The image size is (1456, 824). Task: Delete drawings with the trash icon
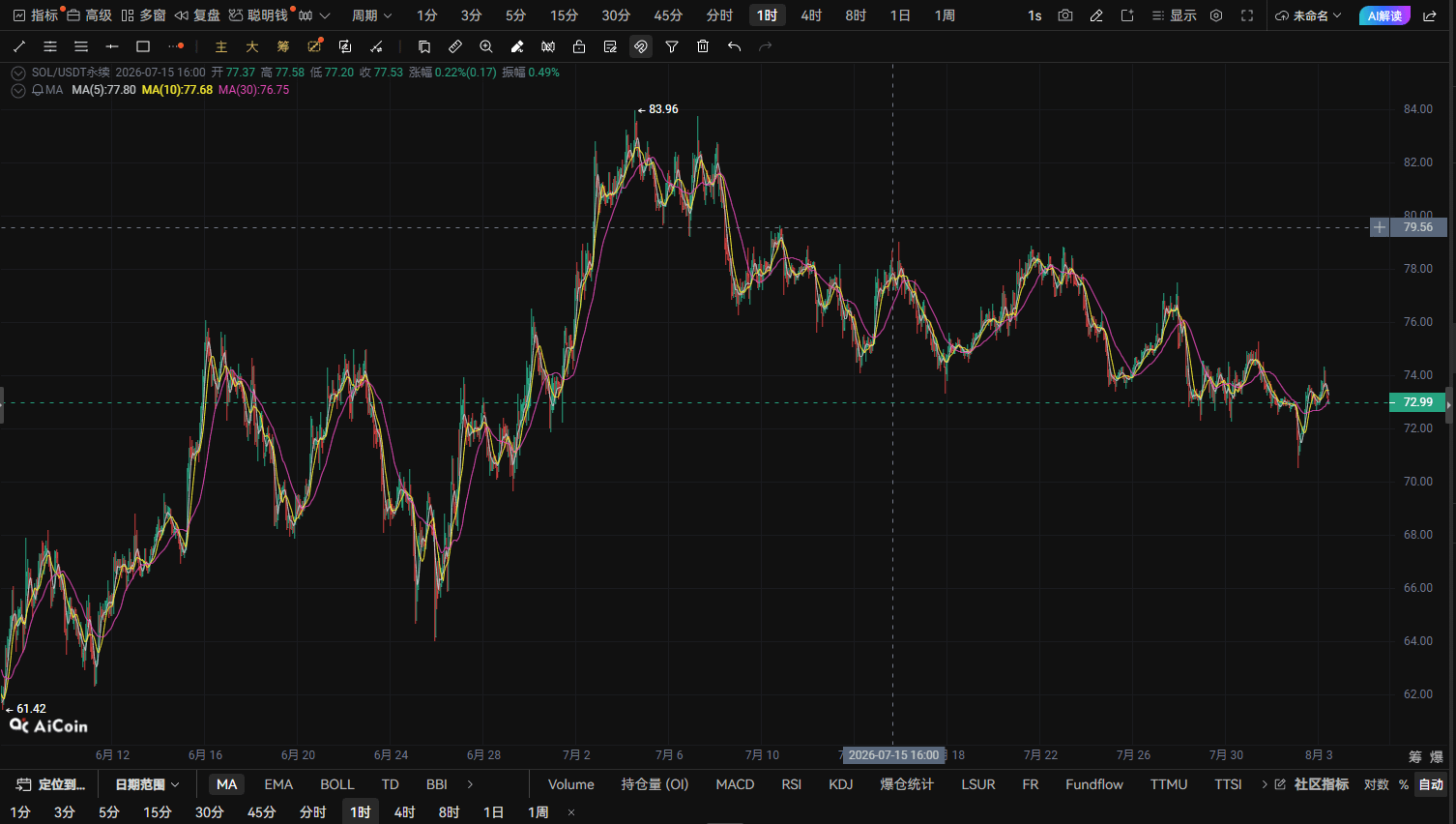tap(703, 46)
